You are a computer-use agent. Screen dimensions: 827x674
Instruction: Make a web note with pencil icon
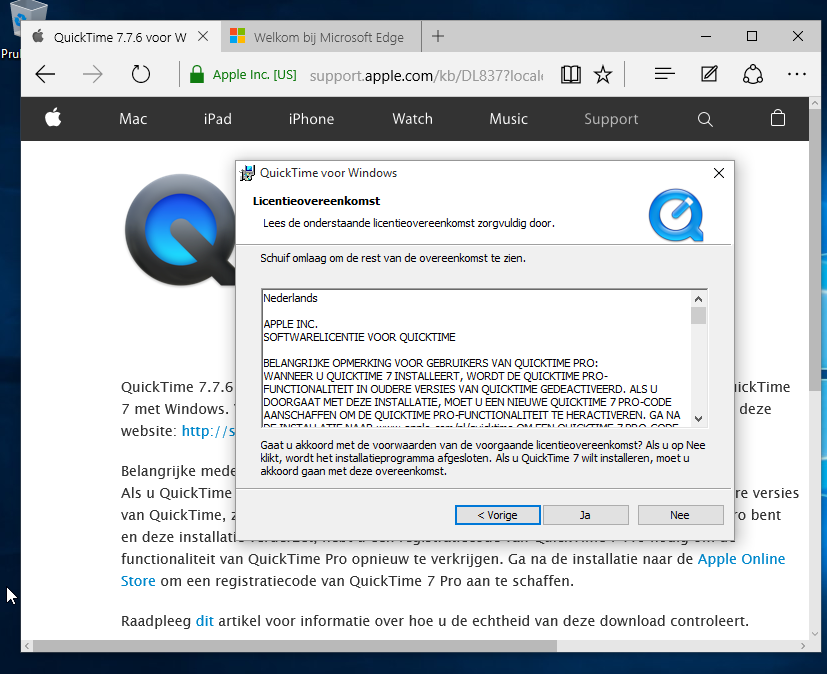[709, 74]
